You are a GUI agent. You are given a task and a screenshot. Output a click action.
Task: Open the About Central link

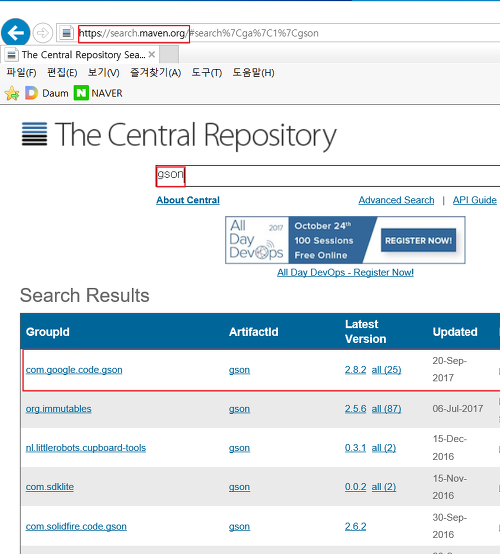[x=188, y=200]
